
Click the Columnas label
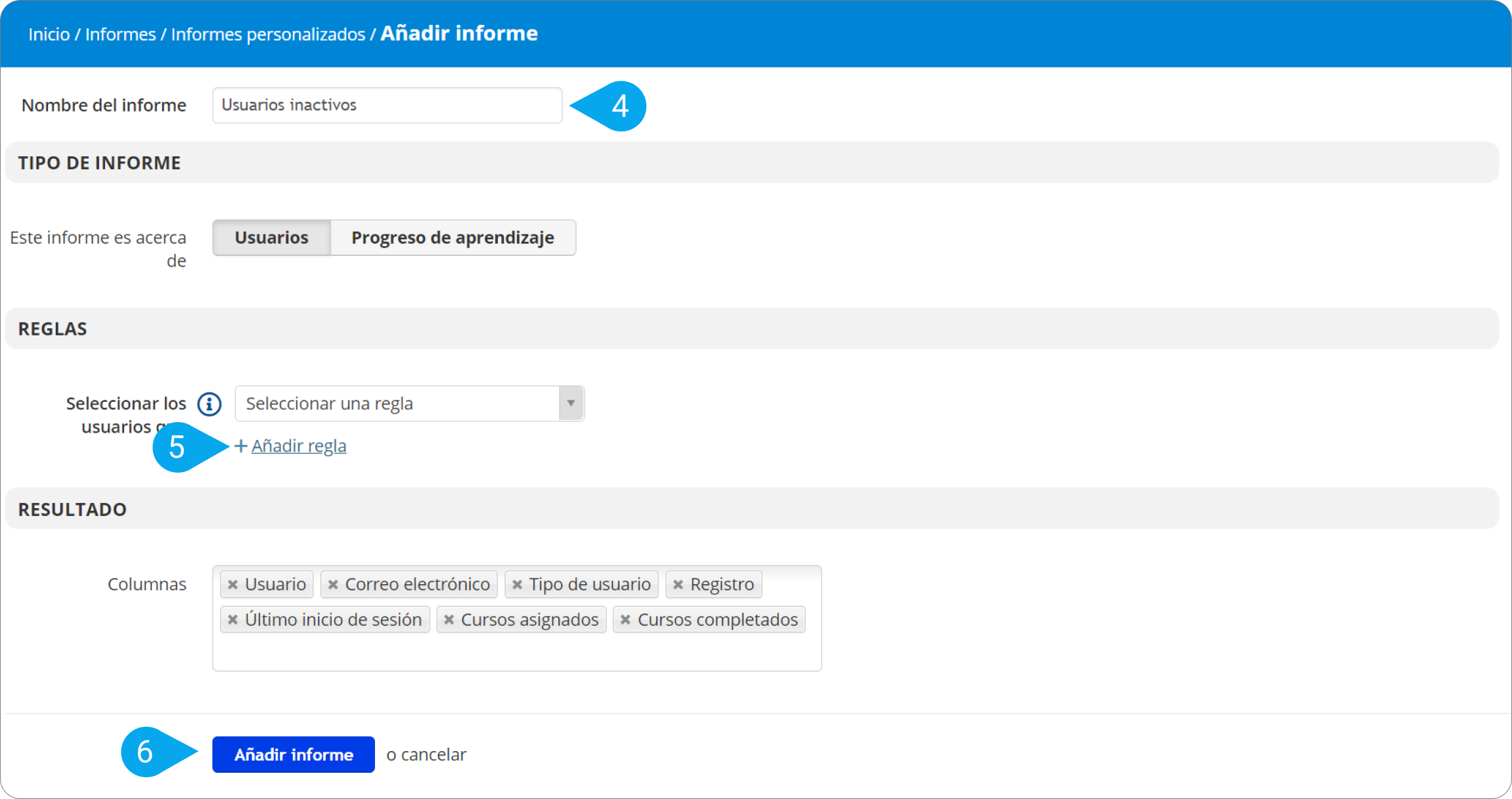tap(147, 584)
